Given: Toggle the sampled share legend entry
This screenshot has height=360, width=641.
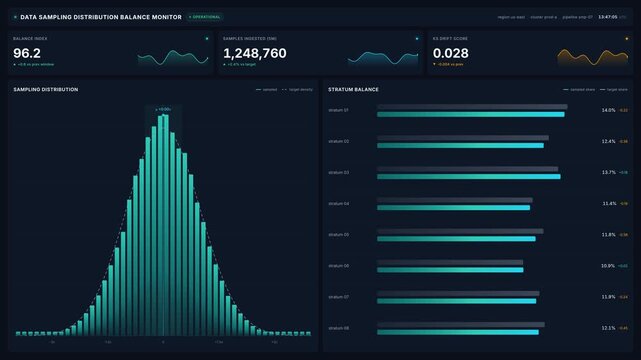Looking at the screenshot, I should coord(579,89).
